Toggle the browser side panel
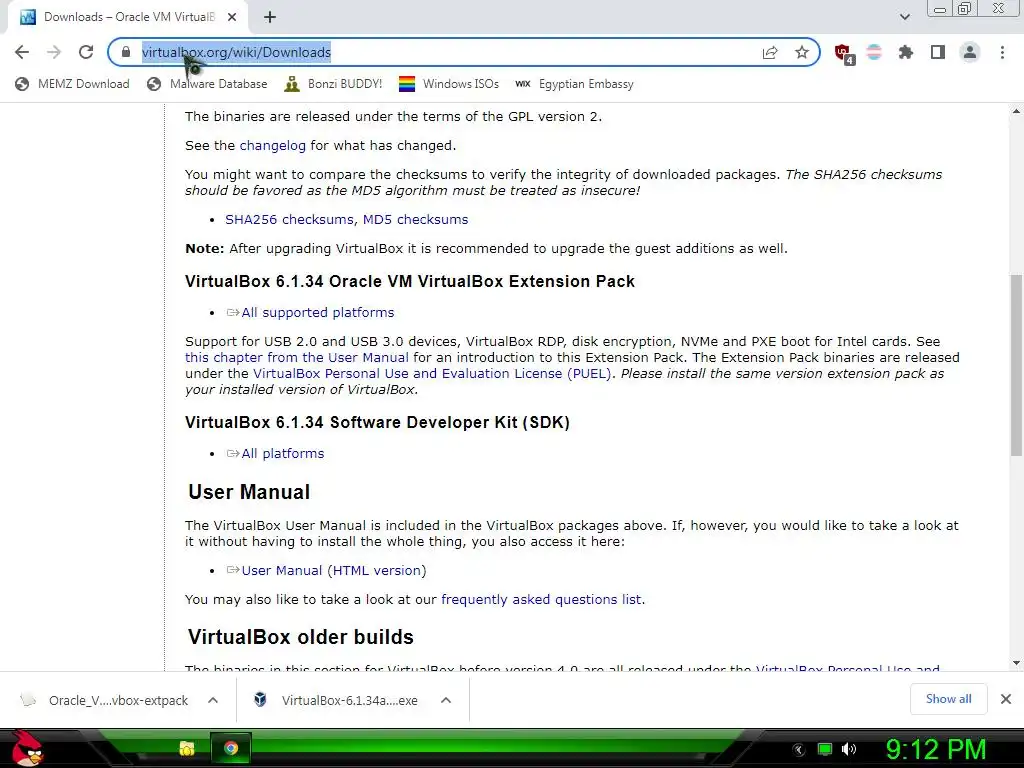 [938, 52]
